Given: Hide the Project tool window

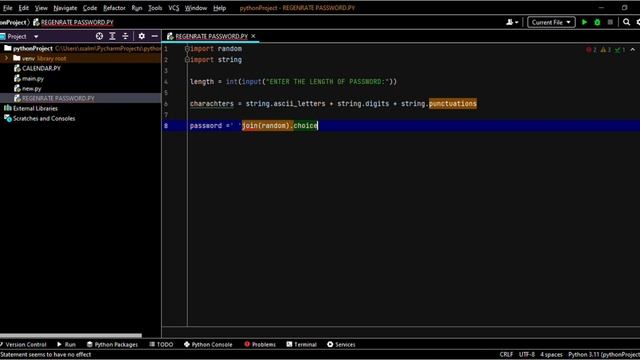Looking at the screenshot, I should point(155,36).
